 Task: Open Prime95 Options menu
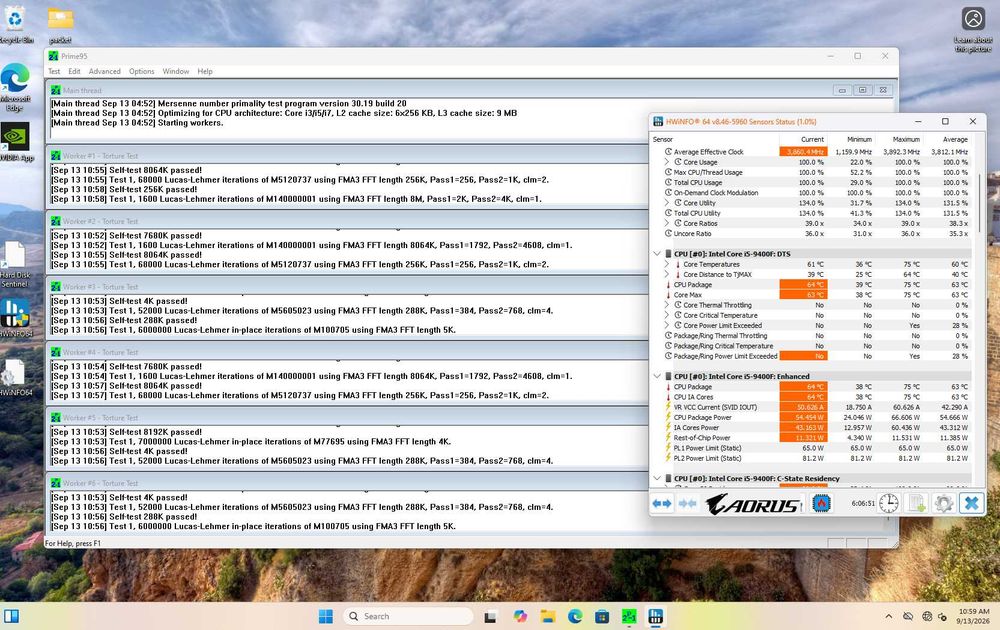[142, 71]
